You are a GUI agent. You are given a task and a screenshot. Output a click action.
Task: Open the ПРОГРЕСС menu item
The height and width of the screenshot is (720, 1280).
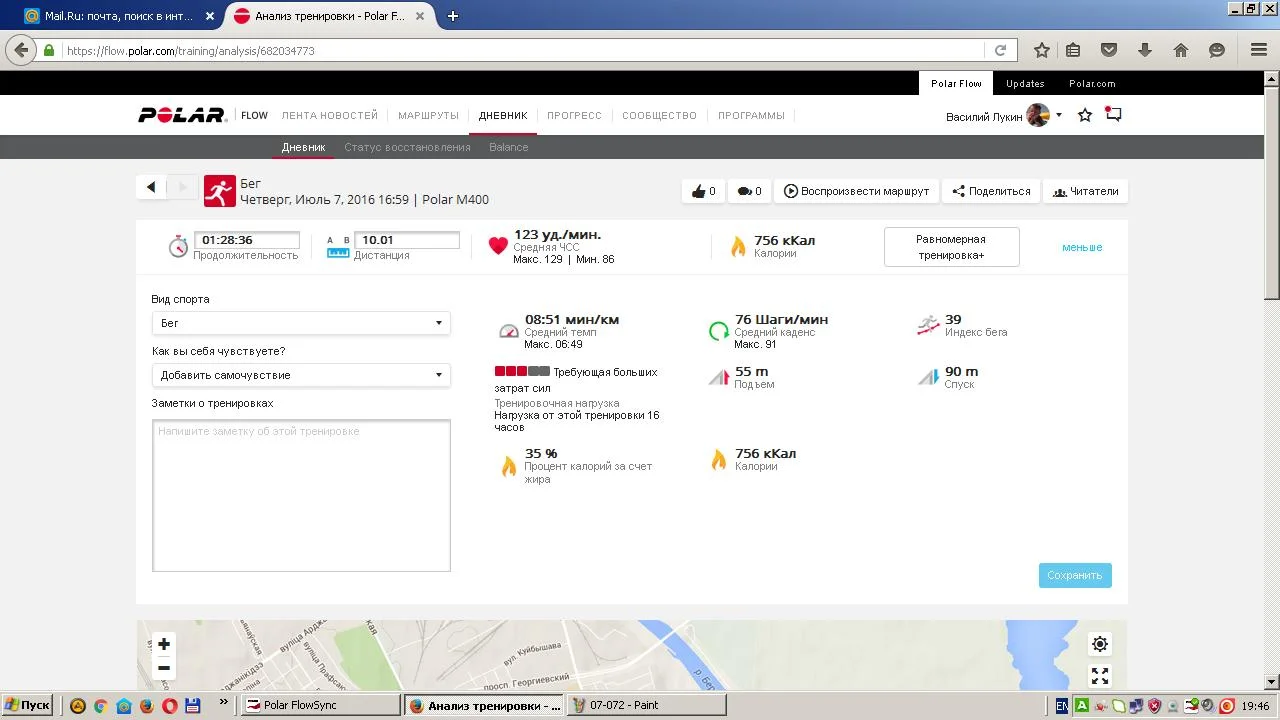click(574, 116)
